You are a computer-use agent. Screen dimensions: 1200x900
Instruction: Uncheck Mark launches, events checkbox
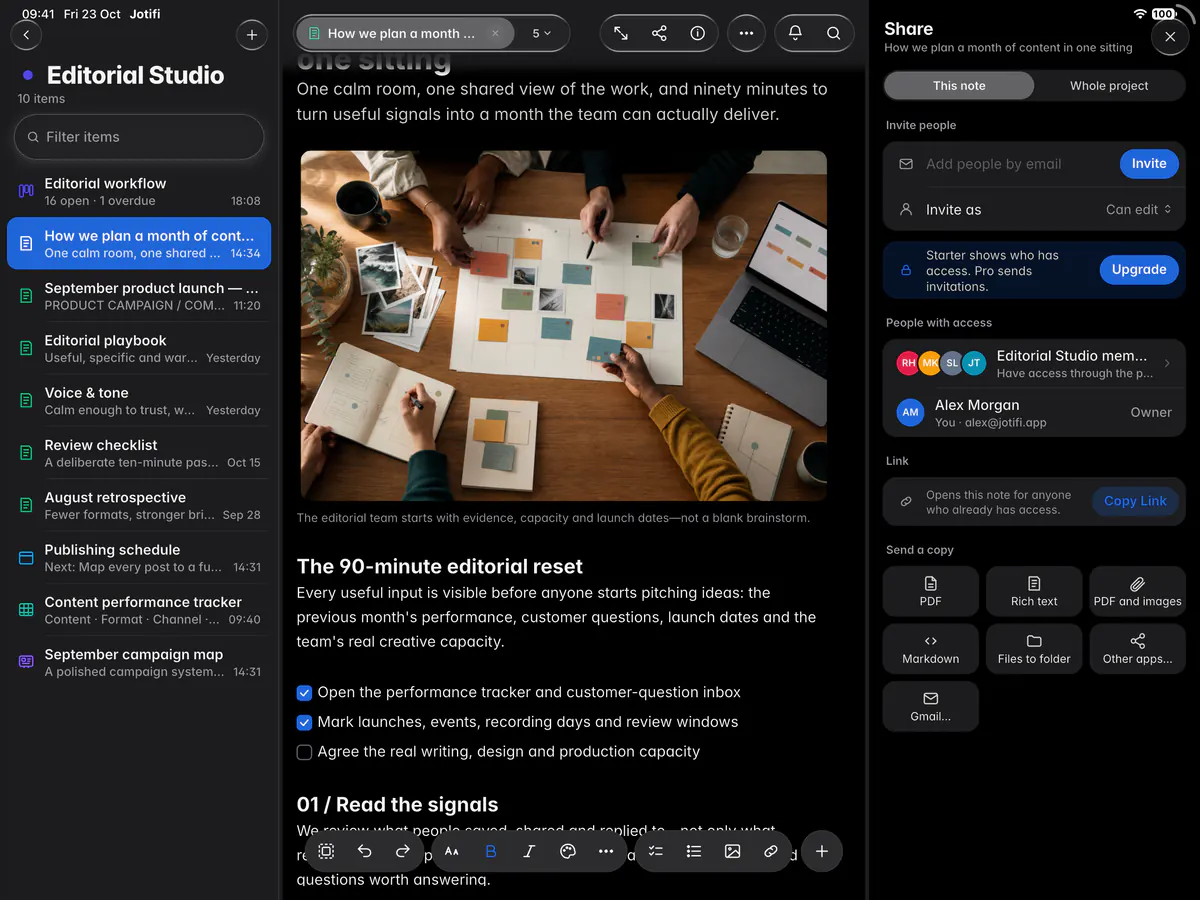pos(305,722)
